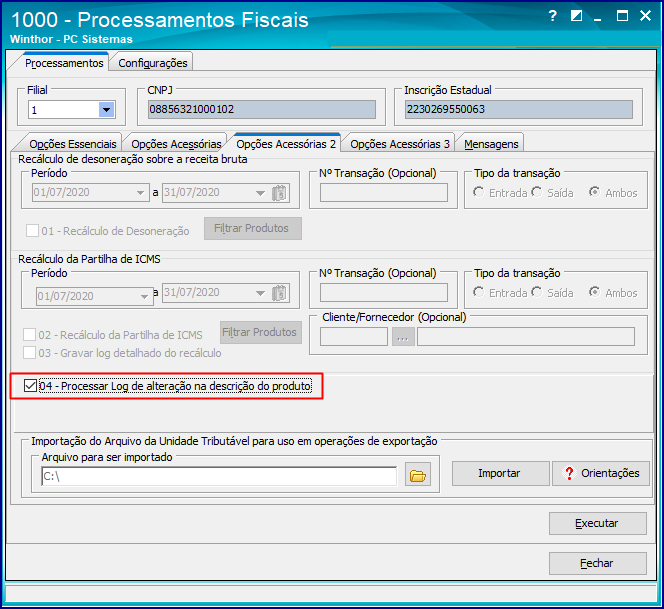Select the Opções Acessórias 2 tab

pyautogui.click(x=286, y=144)
